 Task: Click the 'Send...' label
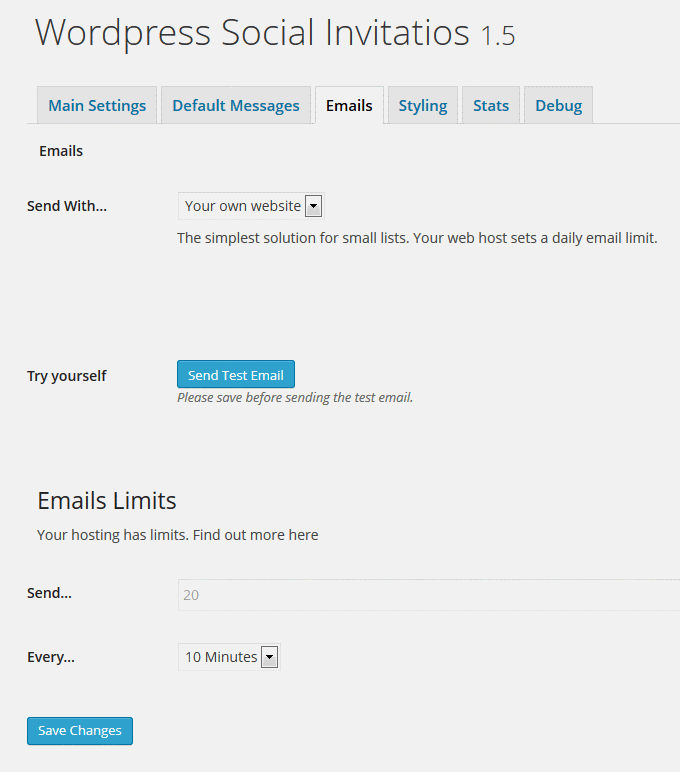click(49, 593)
